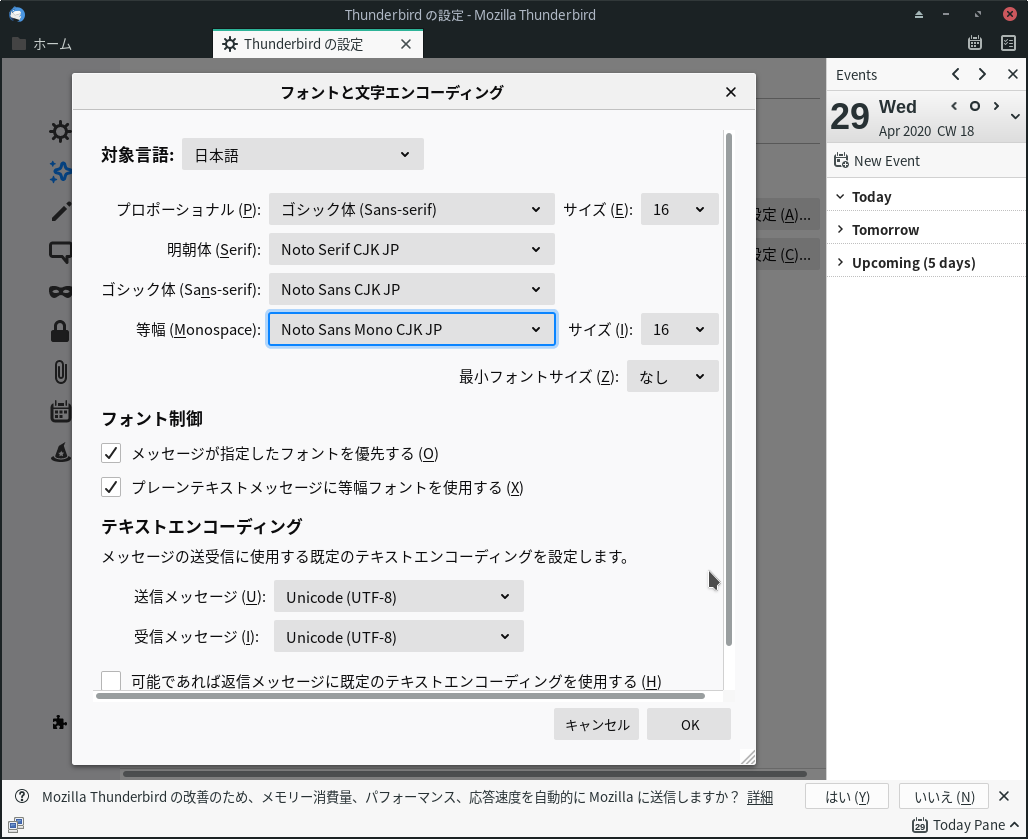Click the question mark icon in notification bar

(x=22, y=796)
